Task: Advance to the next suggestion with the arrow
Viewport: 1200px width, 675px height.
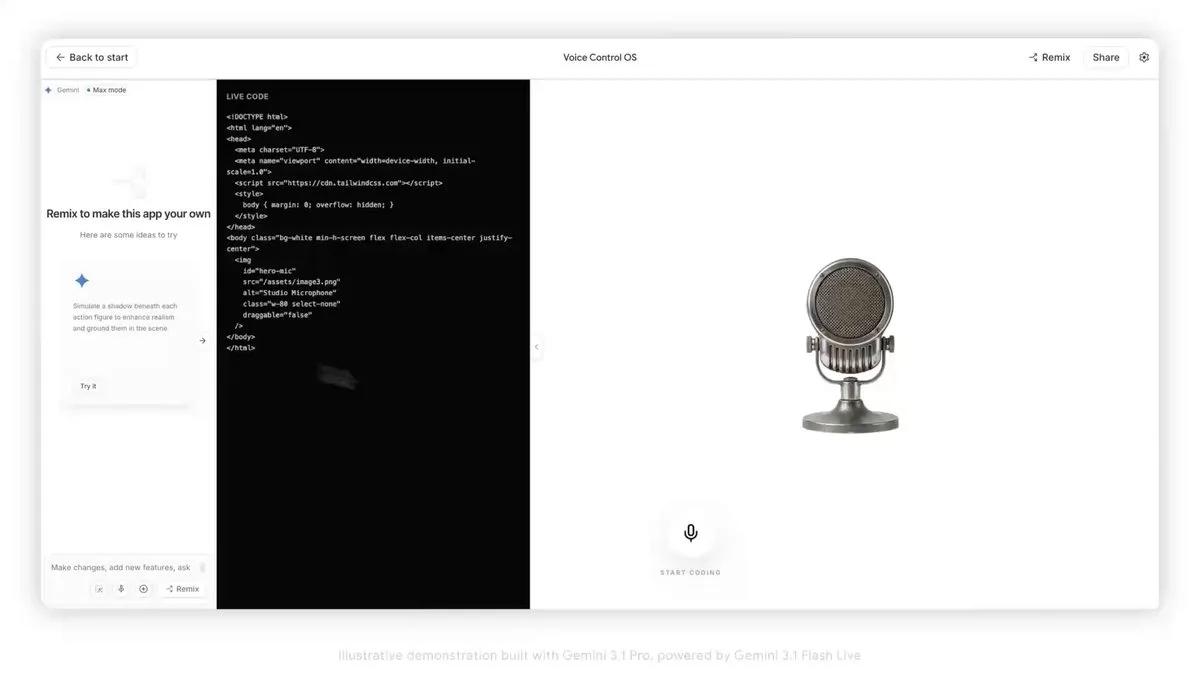Action: 203,340
